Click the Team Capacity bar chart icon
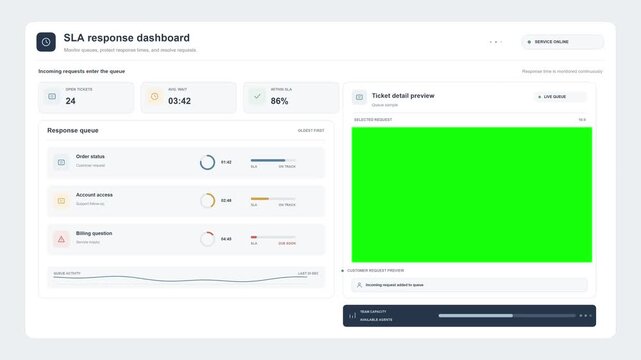 tap(352, 315)
